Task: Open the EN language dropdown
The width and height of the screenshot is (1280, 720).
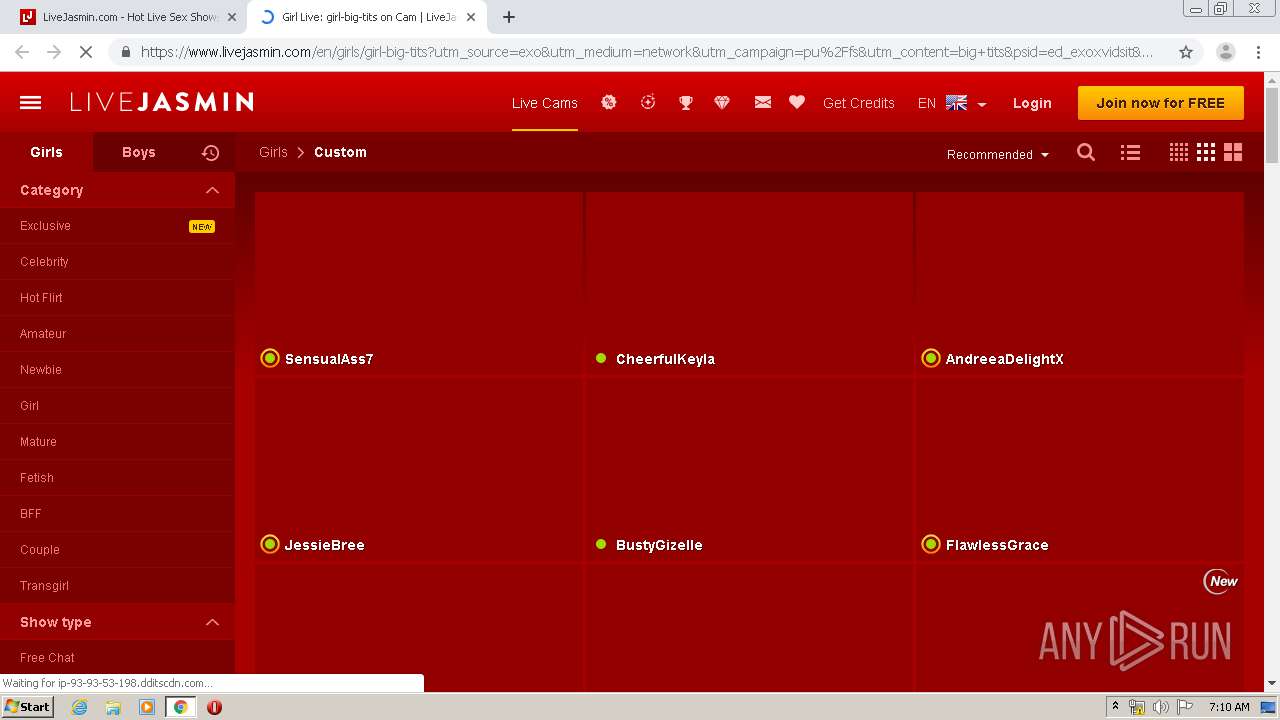Action: click(952, 103)
